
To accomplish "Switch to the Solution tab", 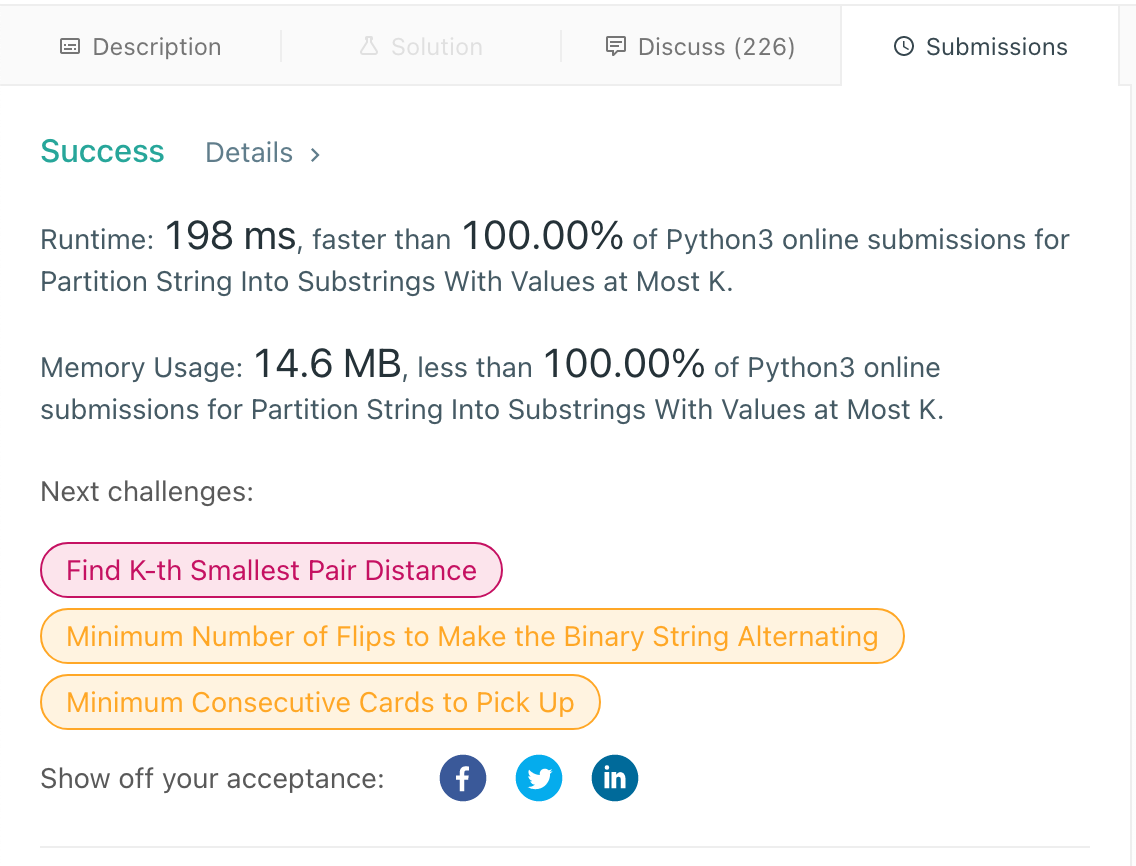I will [x=421, y=46].
